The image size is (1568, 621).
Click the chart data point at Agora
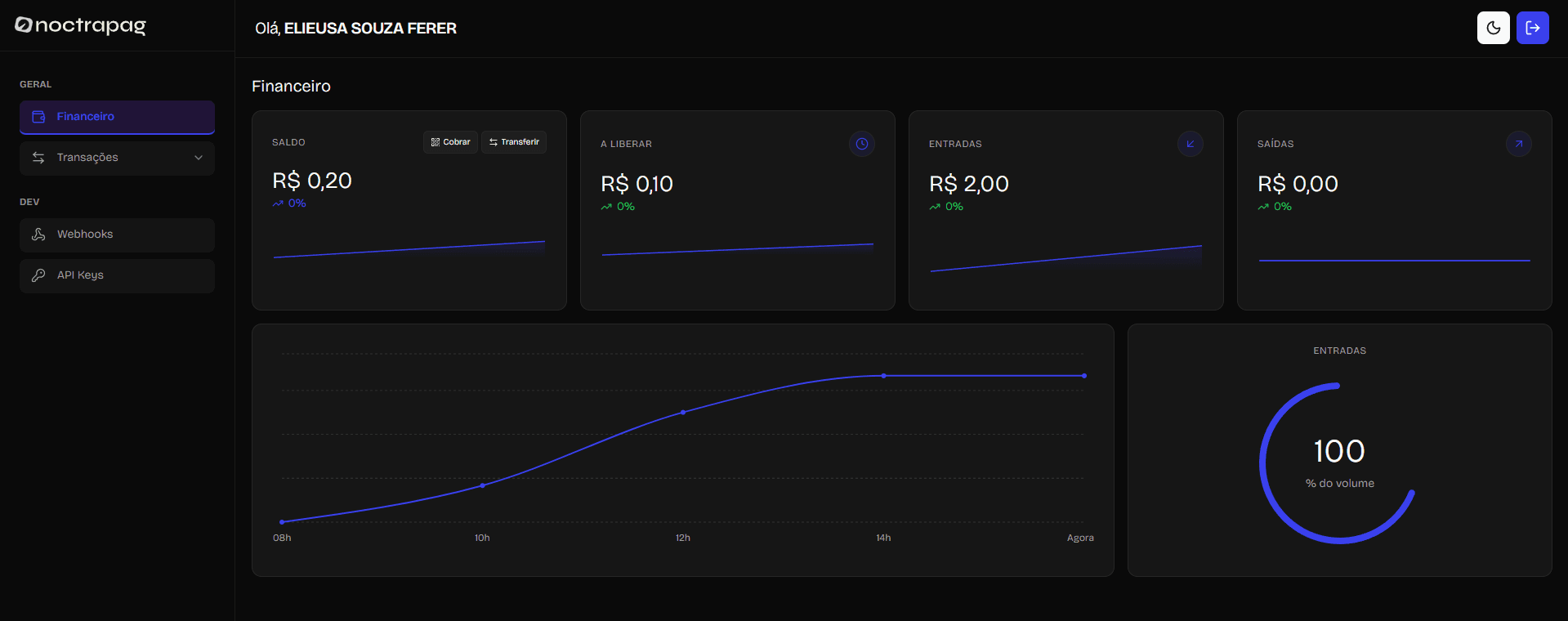coord(1084,376)
